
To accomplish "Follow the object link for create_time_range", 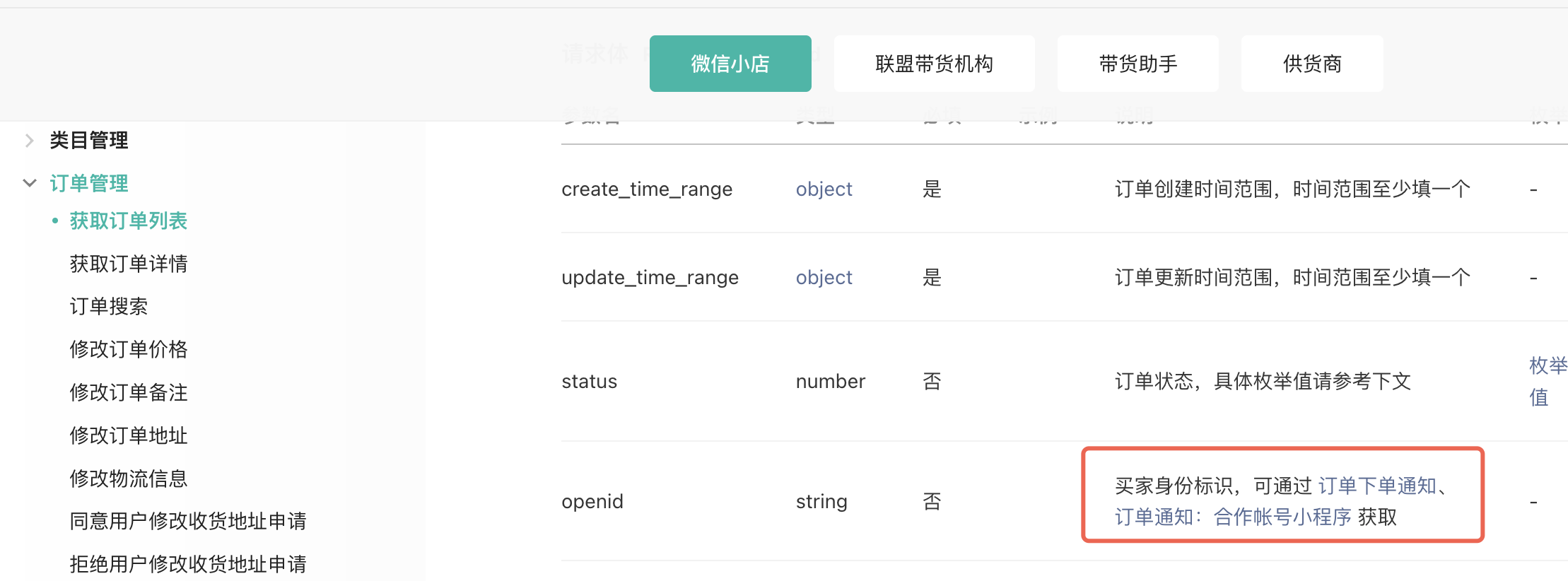I will point(824,189).
